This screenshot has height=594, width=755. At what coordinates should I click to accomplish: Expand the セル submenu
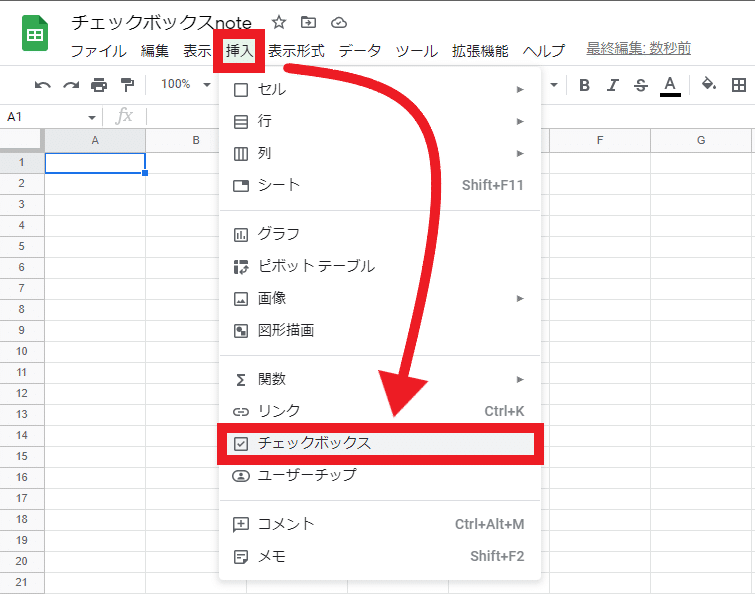coord(379,90)
